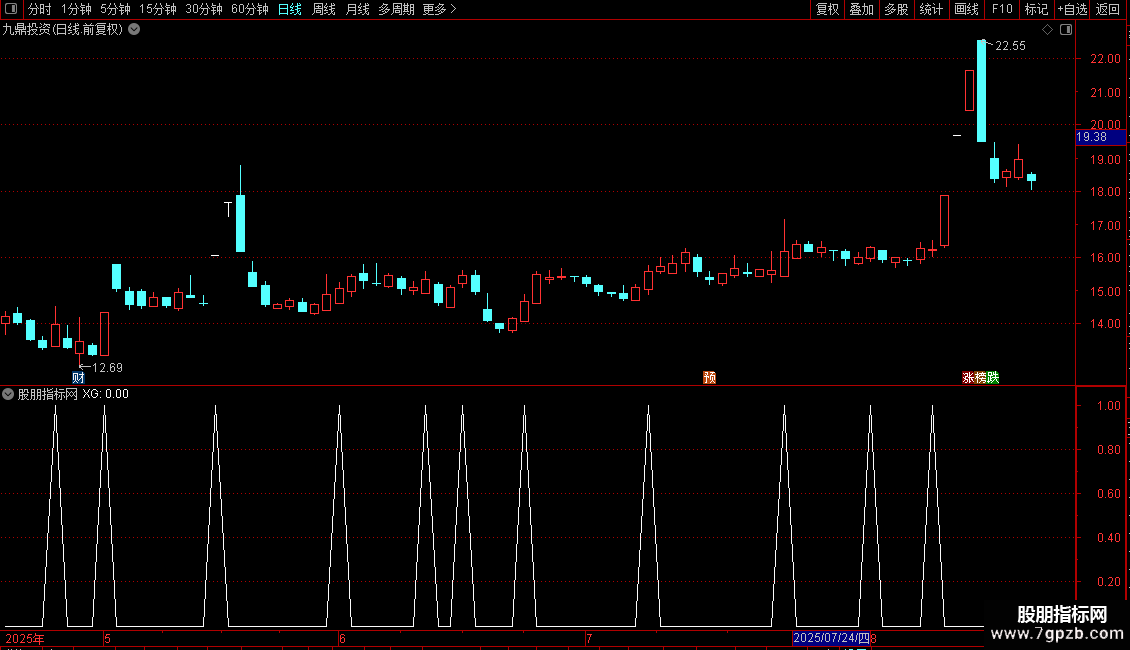The width and height of the screenshot is (1130, 650).
Task: Expand the 股朋指标网 indicator dropdown
Action: (x=8, y=394)
